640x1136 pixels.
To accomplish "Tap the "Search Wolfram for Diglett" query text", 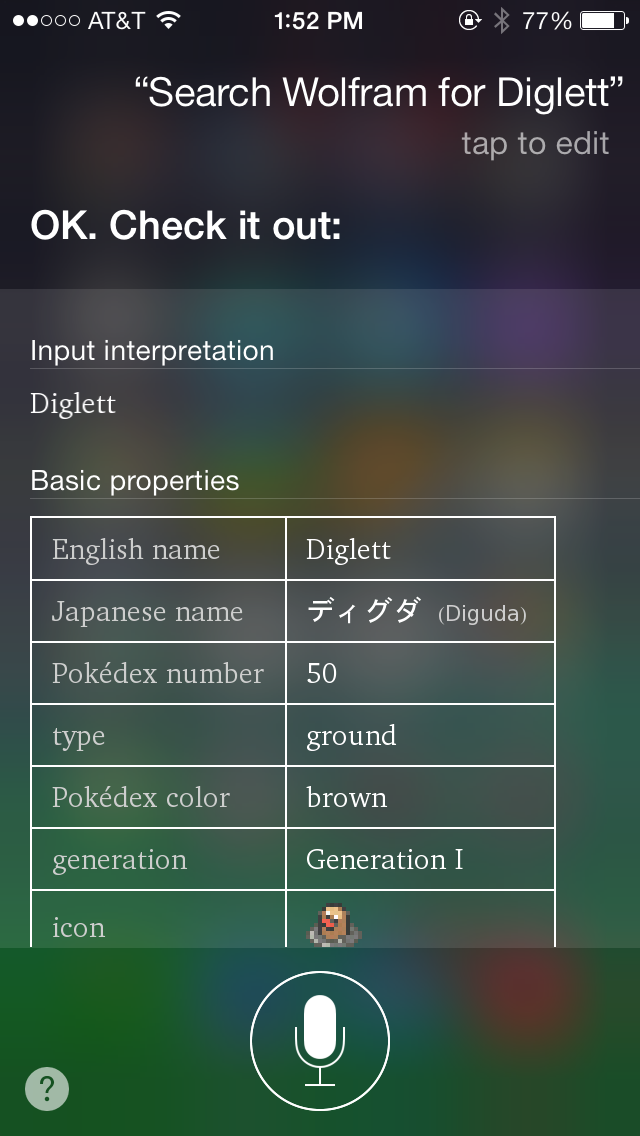I will (x=372, y=94).
